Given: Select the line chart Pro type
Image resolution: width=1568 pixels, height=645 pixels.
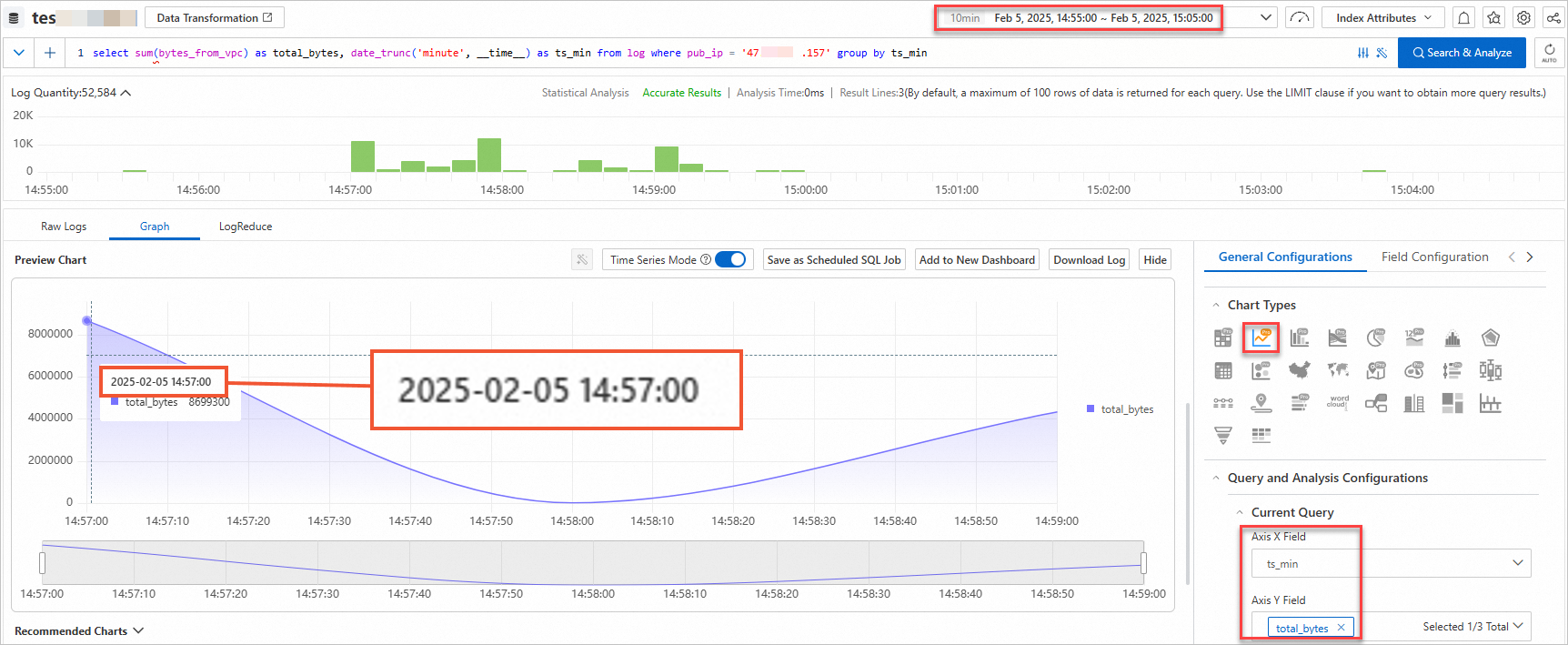Looking at the screenshot, I should (x=1261, y=338).
